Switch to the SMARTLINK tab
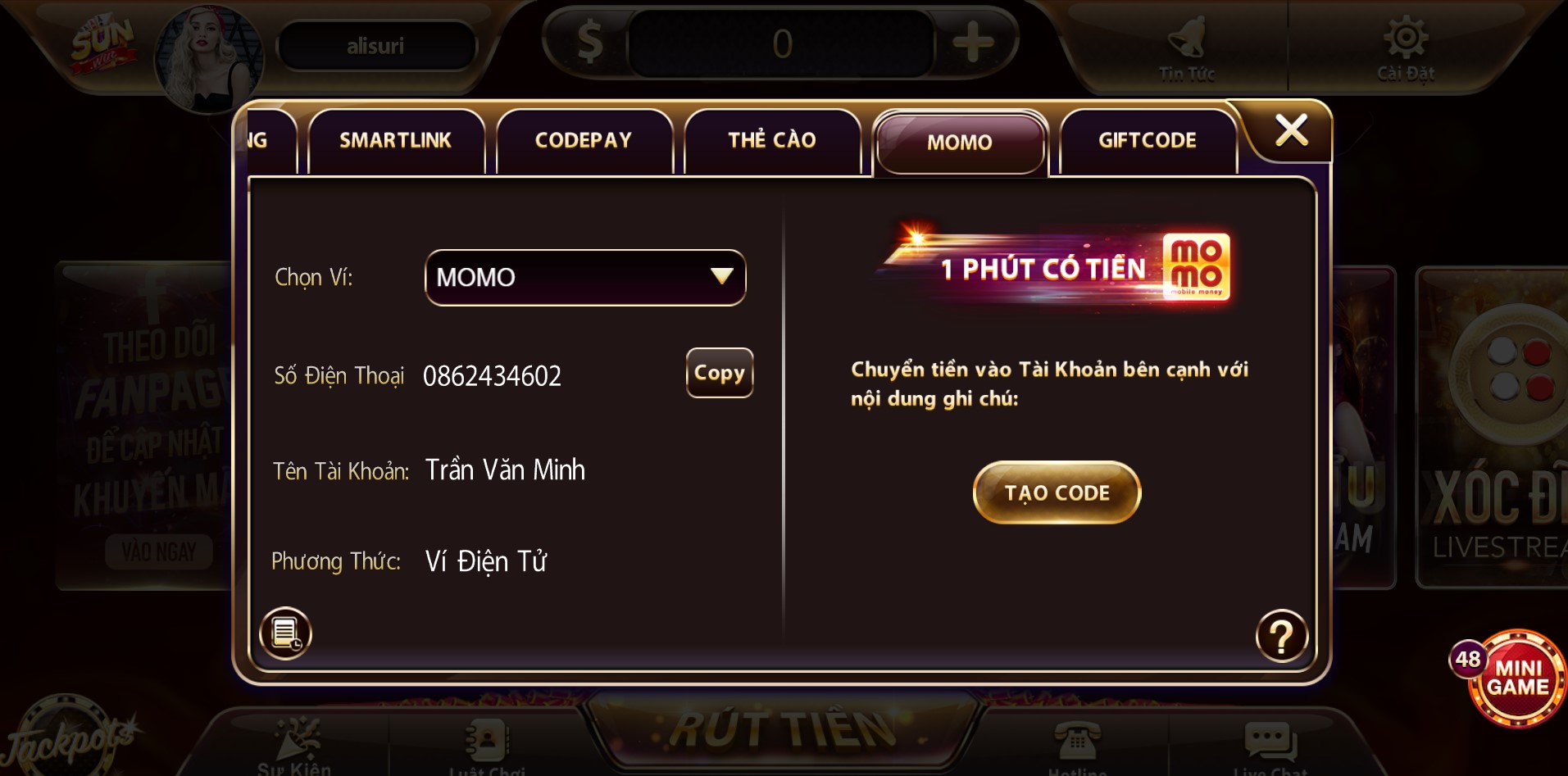Viewport: 1568px width, 776px height. pyautogui.click(x=396, y=141)
